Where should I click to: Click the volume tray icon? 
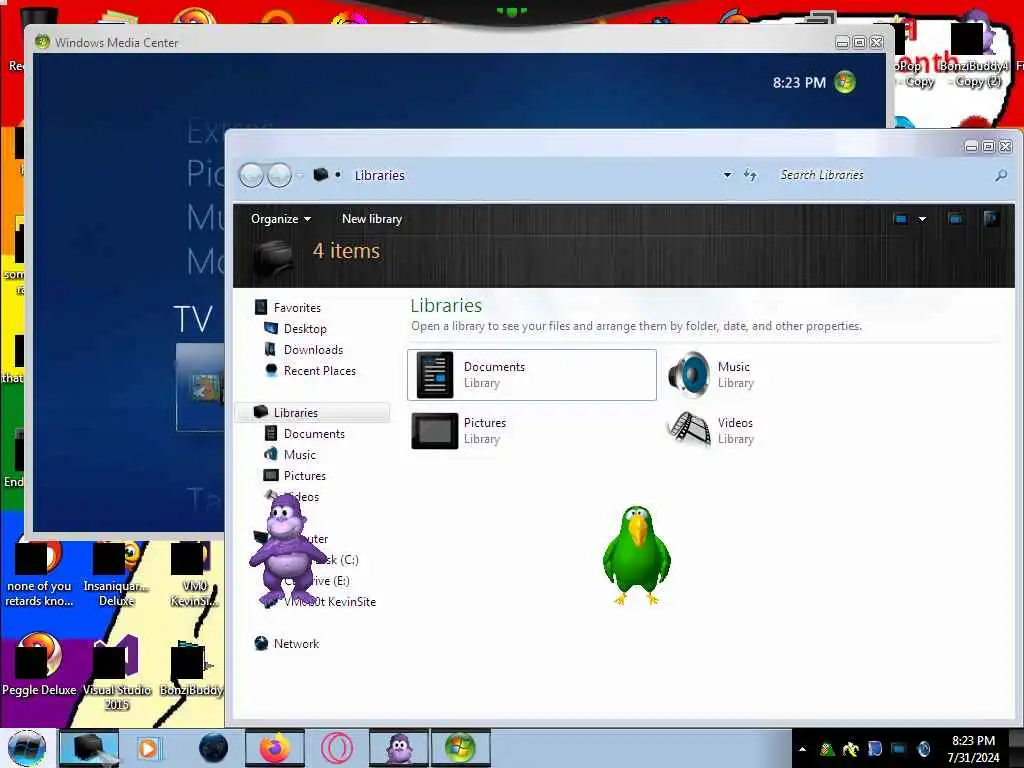click(x=923, y=749)
